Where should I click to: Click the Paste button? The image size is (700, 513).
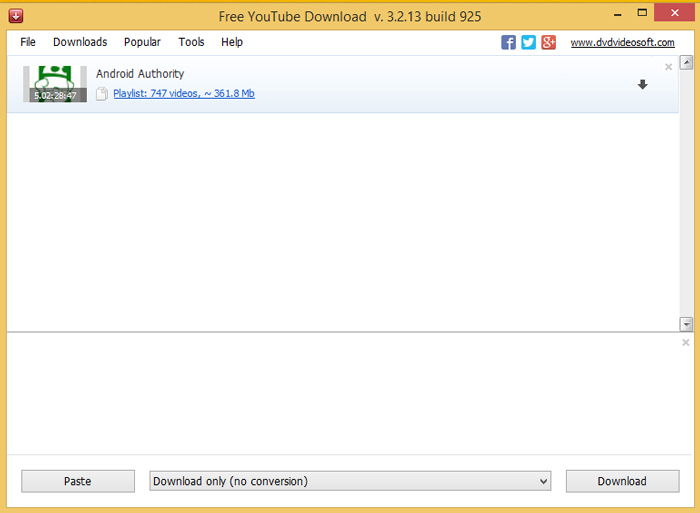78,481
